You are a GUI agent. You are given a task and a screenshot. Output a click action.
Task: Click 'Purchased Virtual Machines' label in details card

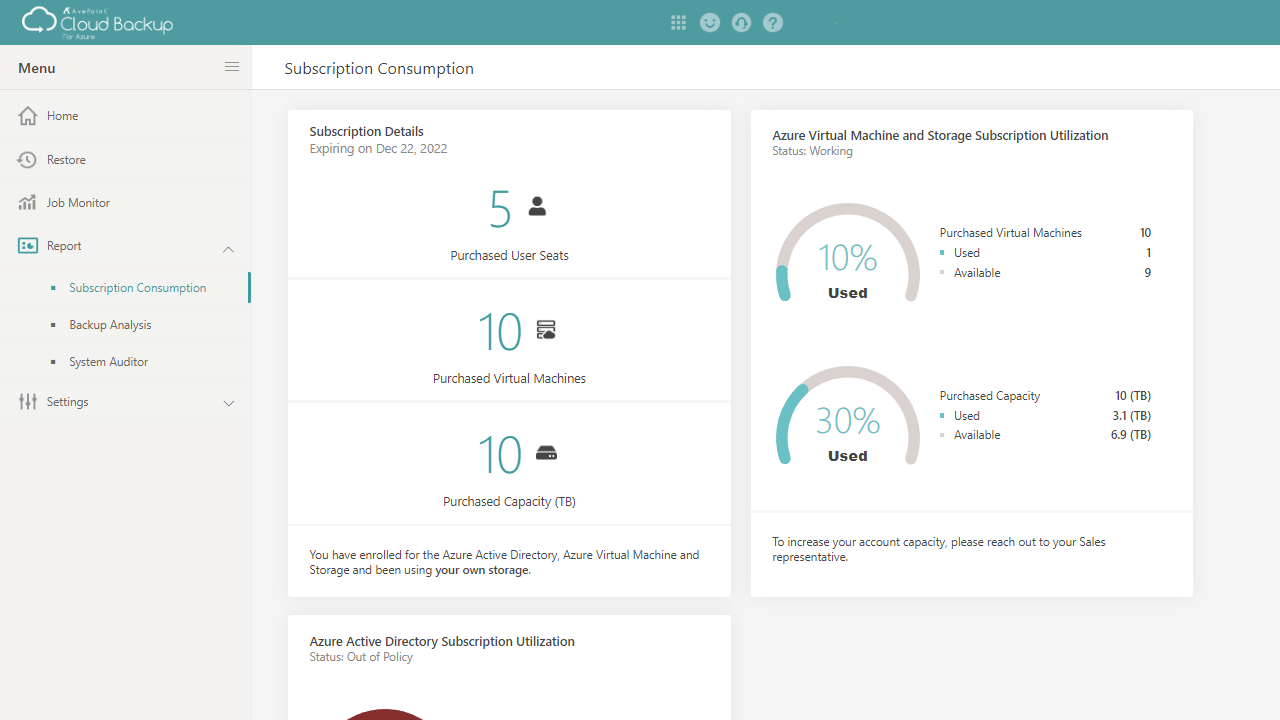pos(509,379)
